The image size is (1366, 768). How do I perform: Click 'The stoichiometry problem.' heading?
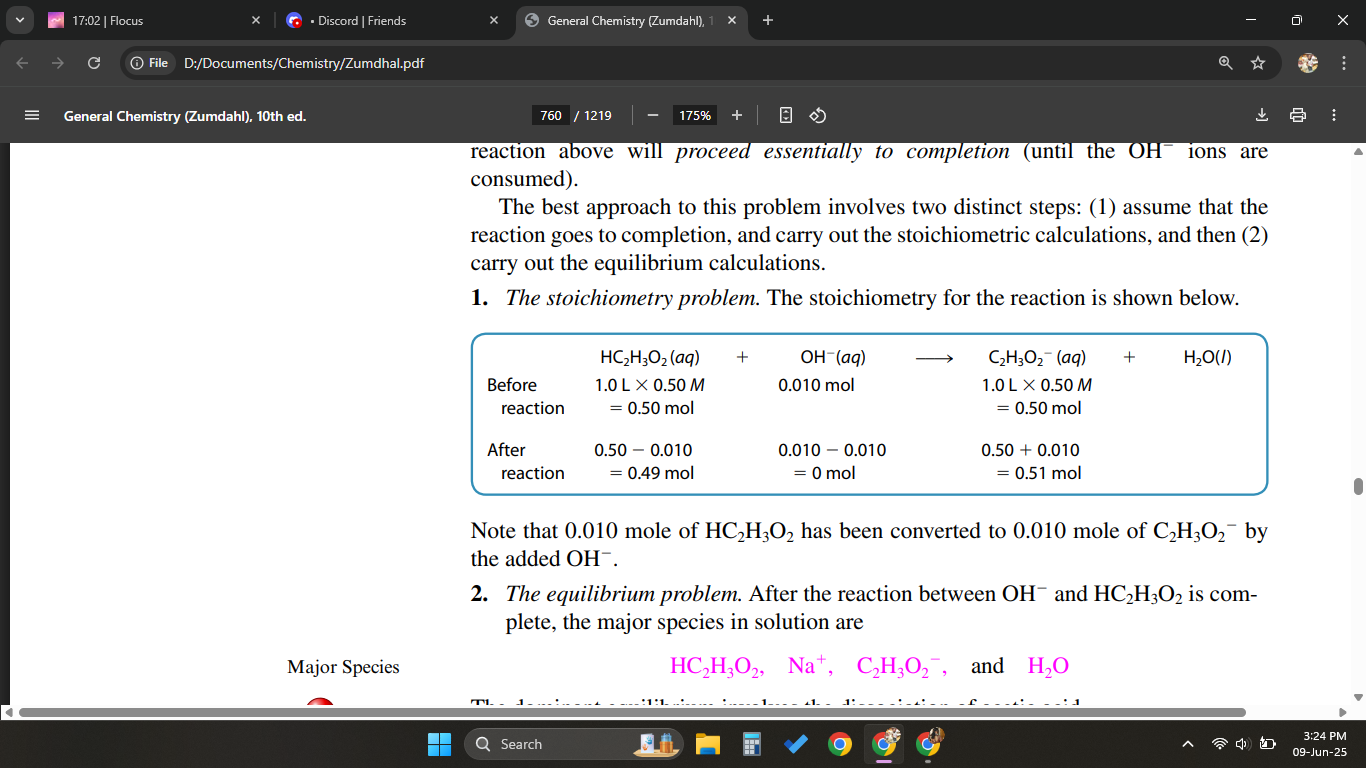click(633, 298)
